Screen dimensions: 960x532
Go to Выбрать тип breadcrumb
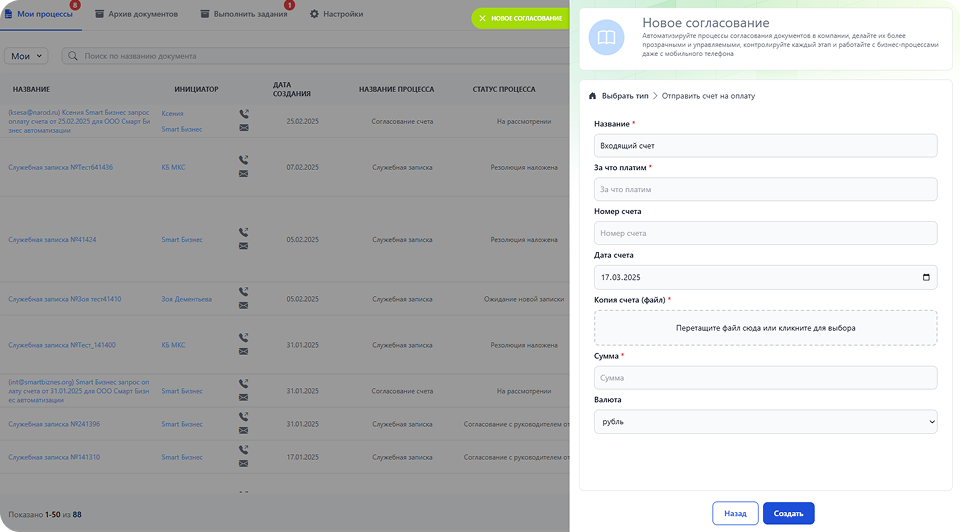[x=624, y=96]
